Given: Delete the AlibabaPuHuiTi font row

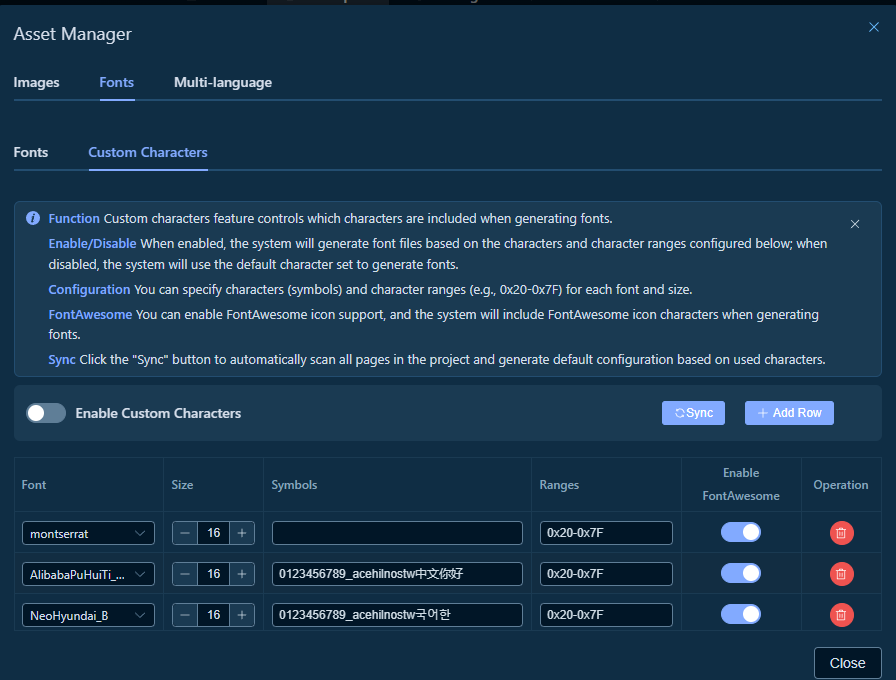Looking at the screenshot, I should point(843,573).
